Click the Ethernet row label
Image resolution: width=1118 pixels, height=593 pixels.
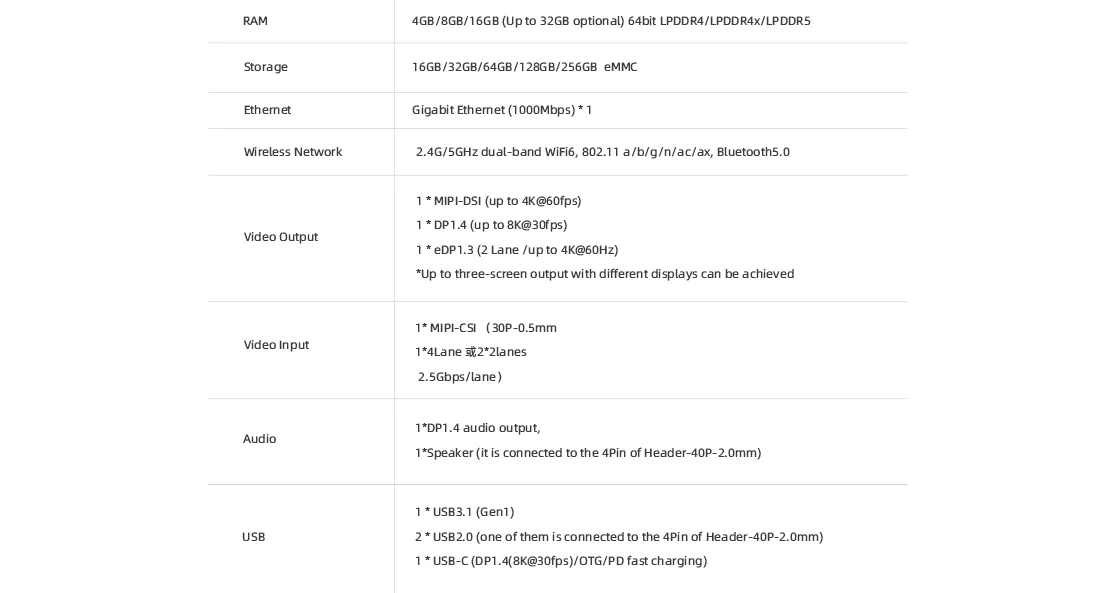[x=267, y=110]
